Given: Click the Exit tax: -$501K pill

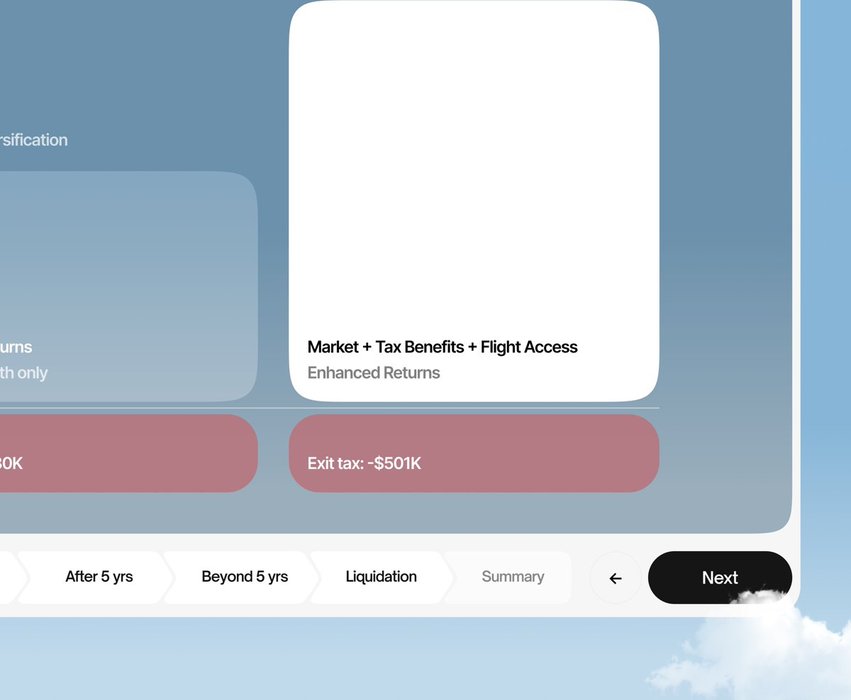Looking at the screenshot, I should [474, 454].
